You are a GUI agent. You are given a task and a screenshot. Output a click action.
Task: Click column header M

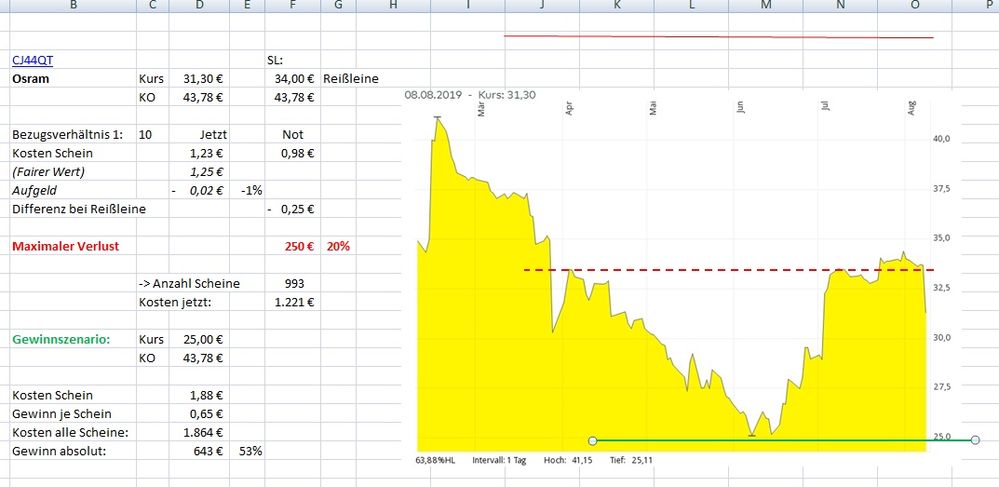click(766, 6)
